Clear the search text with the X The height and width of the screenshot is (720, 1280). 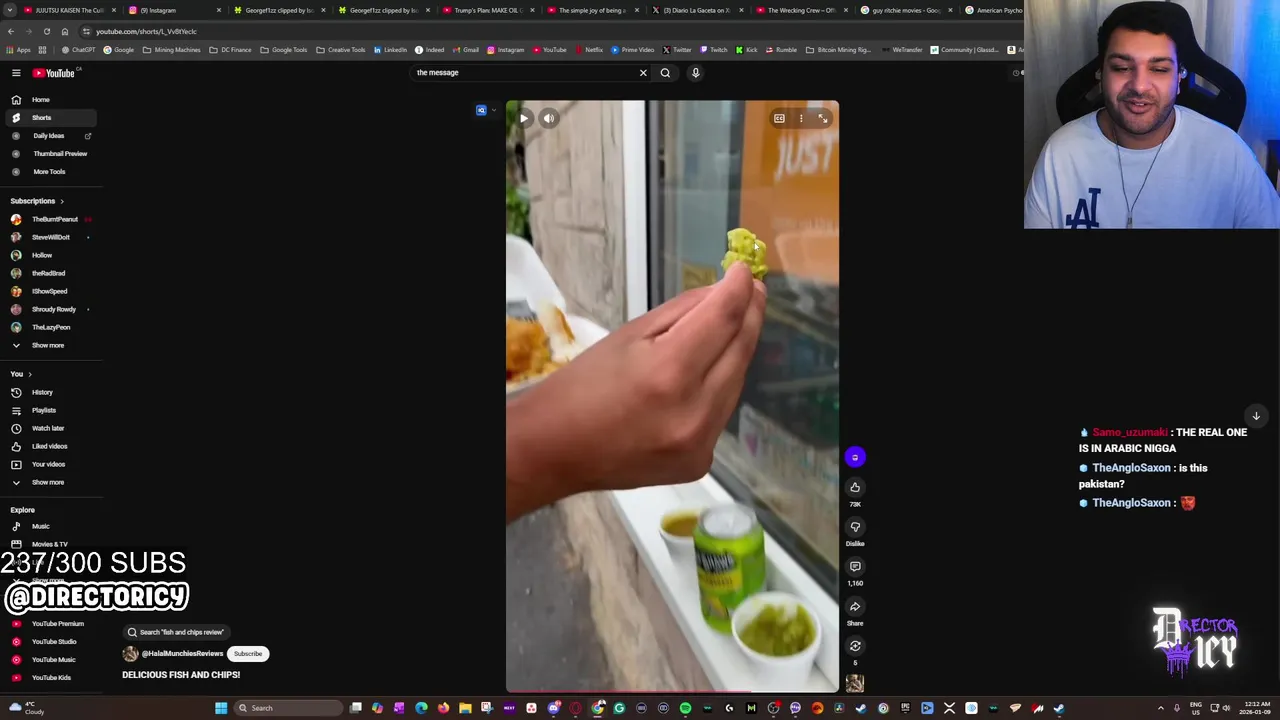click(643, 72)
